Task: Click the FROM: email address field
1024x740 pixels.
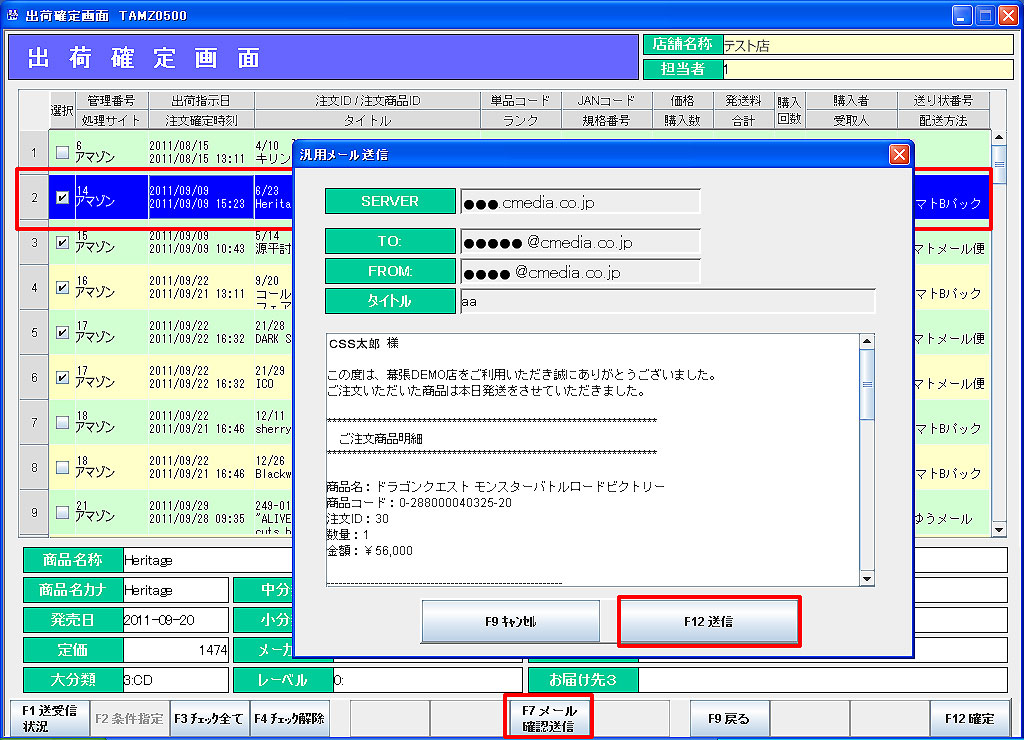Action: click(x=580, y=272)
